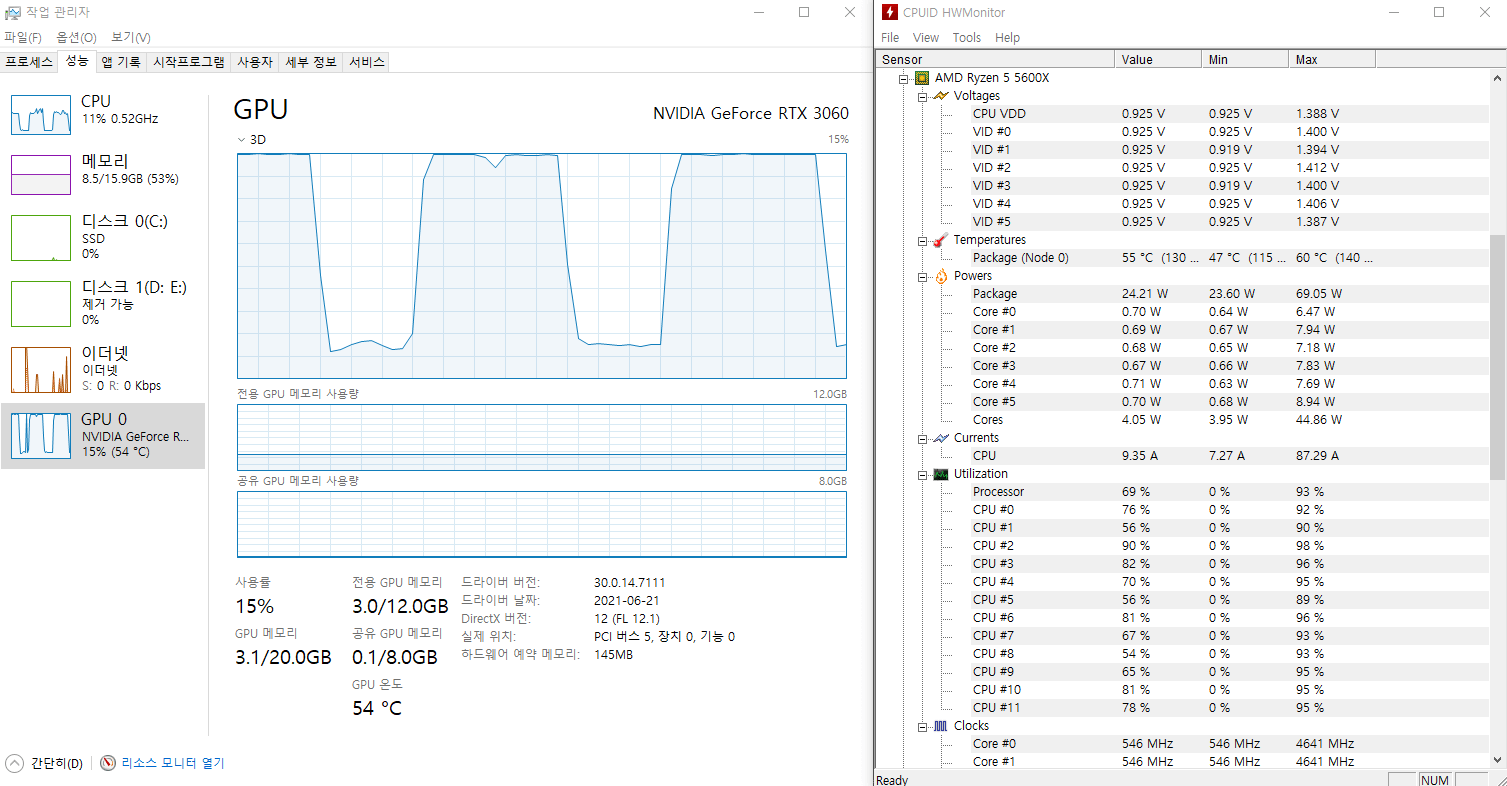Click the AMD Ryzen 5 5600X chip icon

(922, 78)
